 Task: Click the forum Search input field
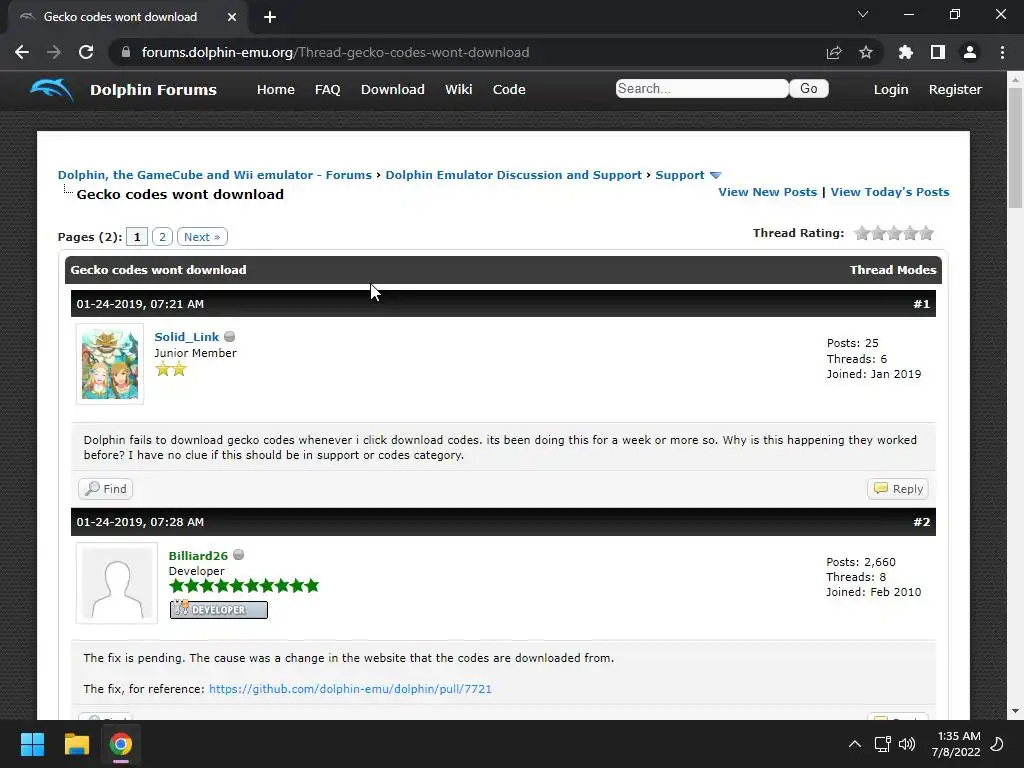point(701,88)
